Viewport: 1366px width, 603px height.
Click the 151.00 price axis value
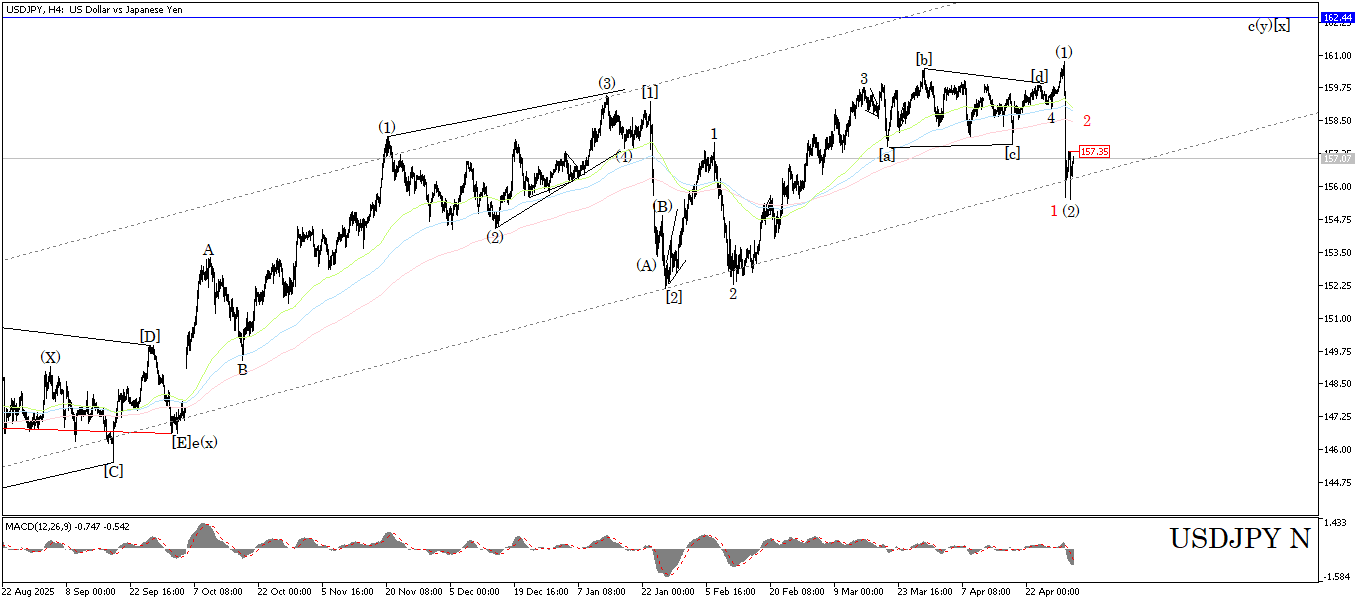point(1336,319)
